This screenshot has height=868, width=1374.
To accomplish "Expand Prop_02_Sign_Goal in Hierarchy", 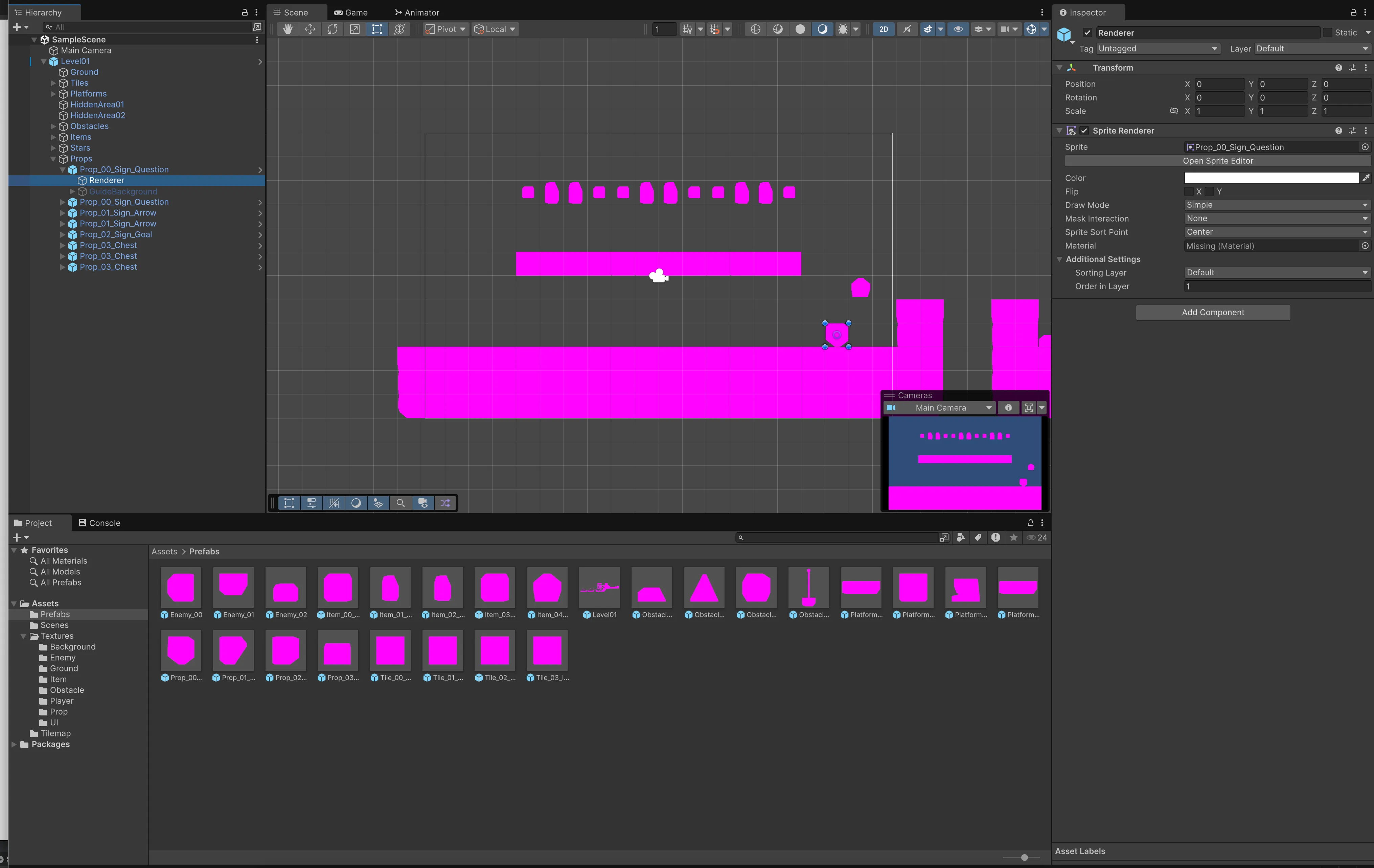I will [63, 234].
